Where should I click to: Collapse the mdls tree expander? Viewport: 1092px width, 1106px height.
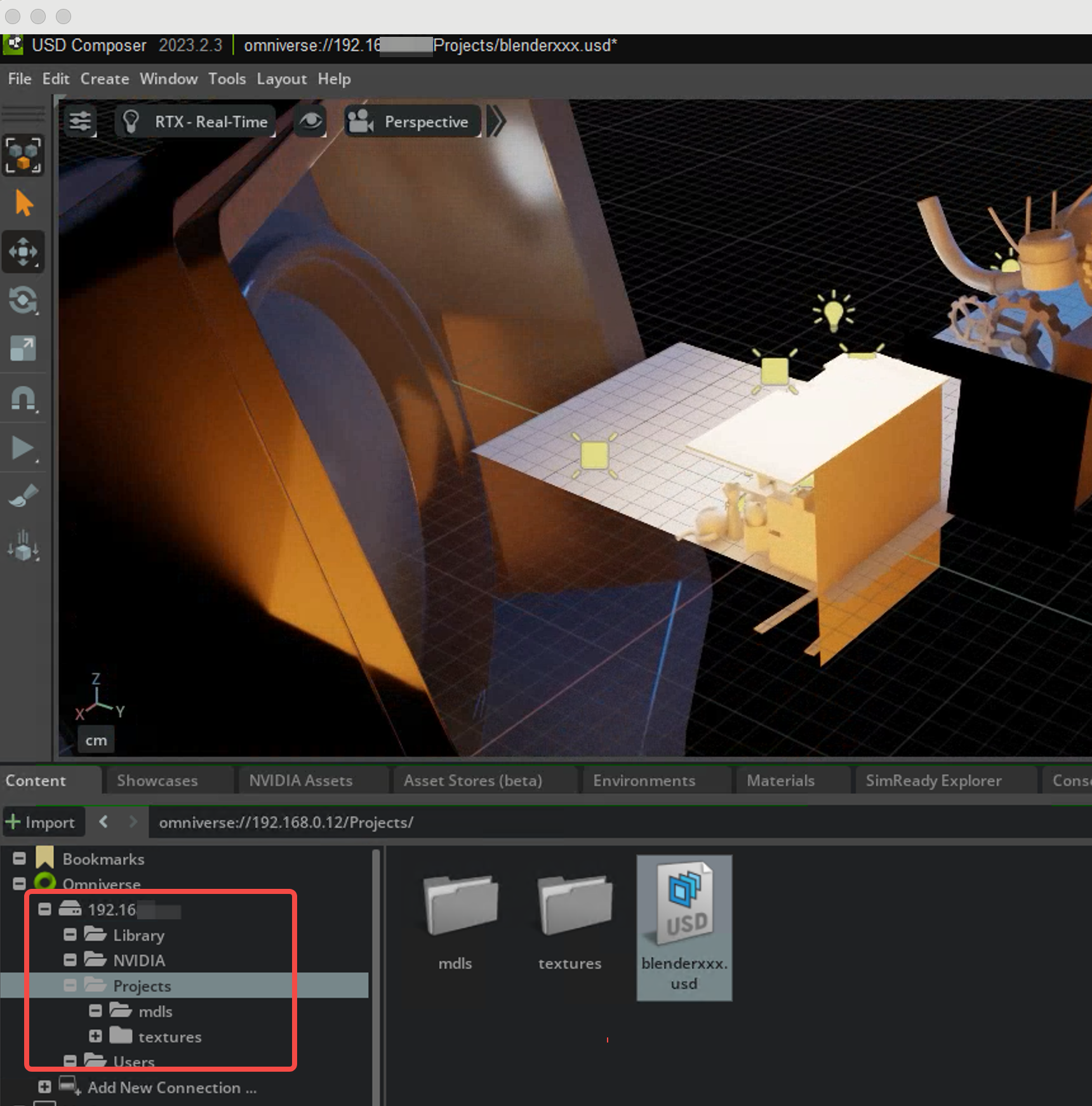click(95, 1011)
